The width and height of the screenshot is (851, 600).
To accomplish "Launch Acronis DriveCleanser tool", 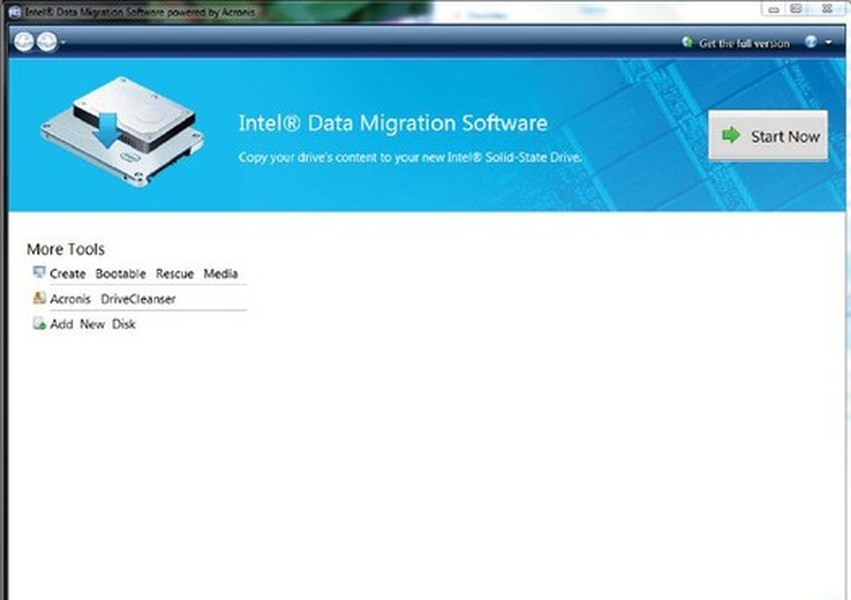I will point(113,299).
